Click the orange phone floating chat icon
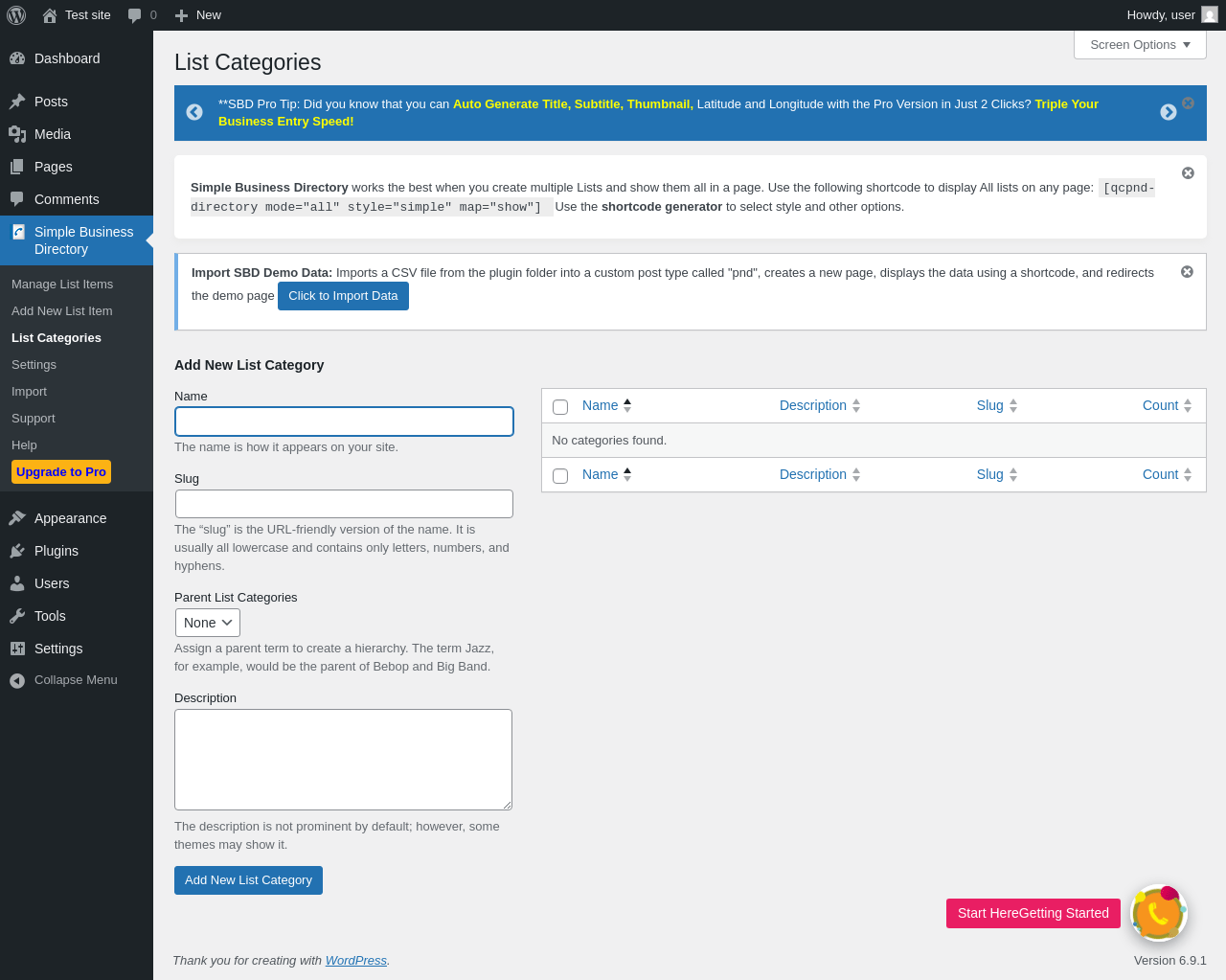Screen dimensions: 1226x980 click(x=1159, y=913)
